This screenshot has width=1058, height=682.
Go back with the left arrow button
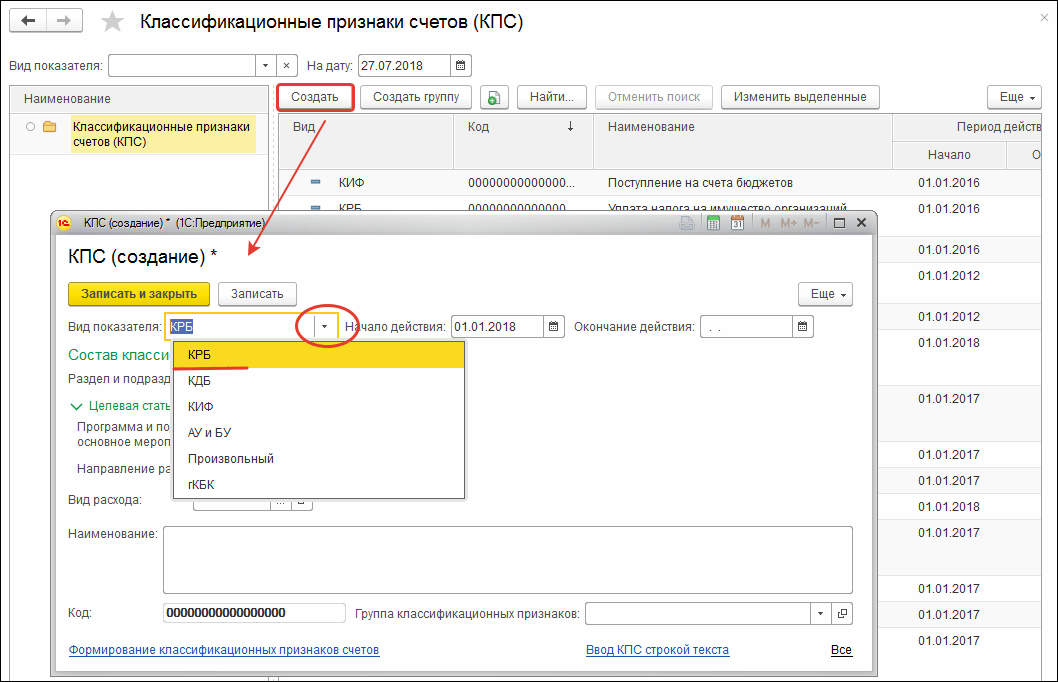coord(28,21)
